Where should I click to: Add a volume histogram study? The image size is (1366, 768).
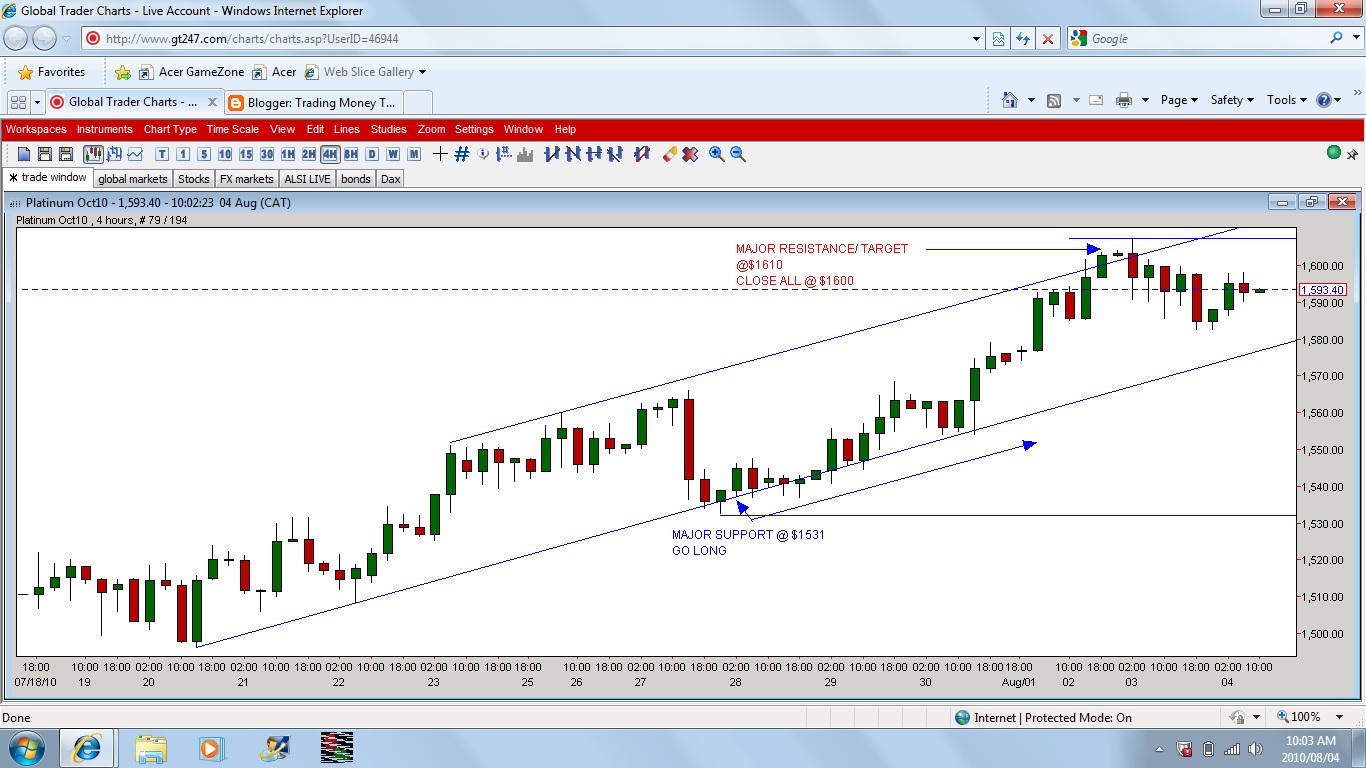click(524, 154)
